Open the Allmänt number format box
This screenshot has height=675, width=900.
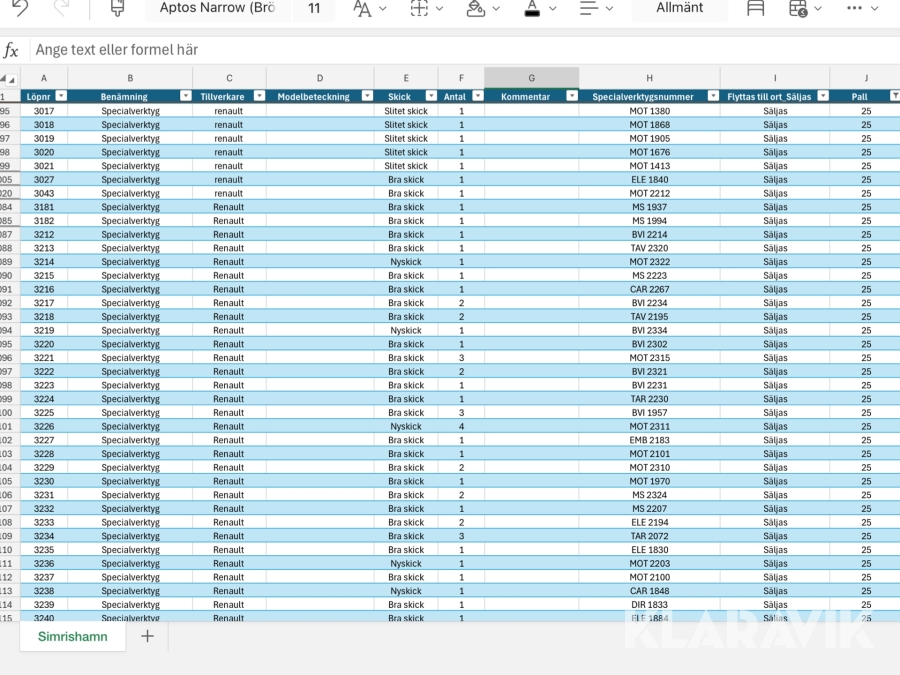(x=679, y=8)
